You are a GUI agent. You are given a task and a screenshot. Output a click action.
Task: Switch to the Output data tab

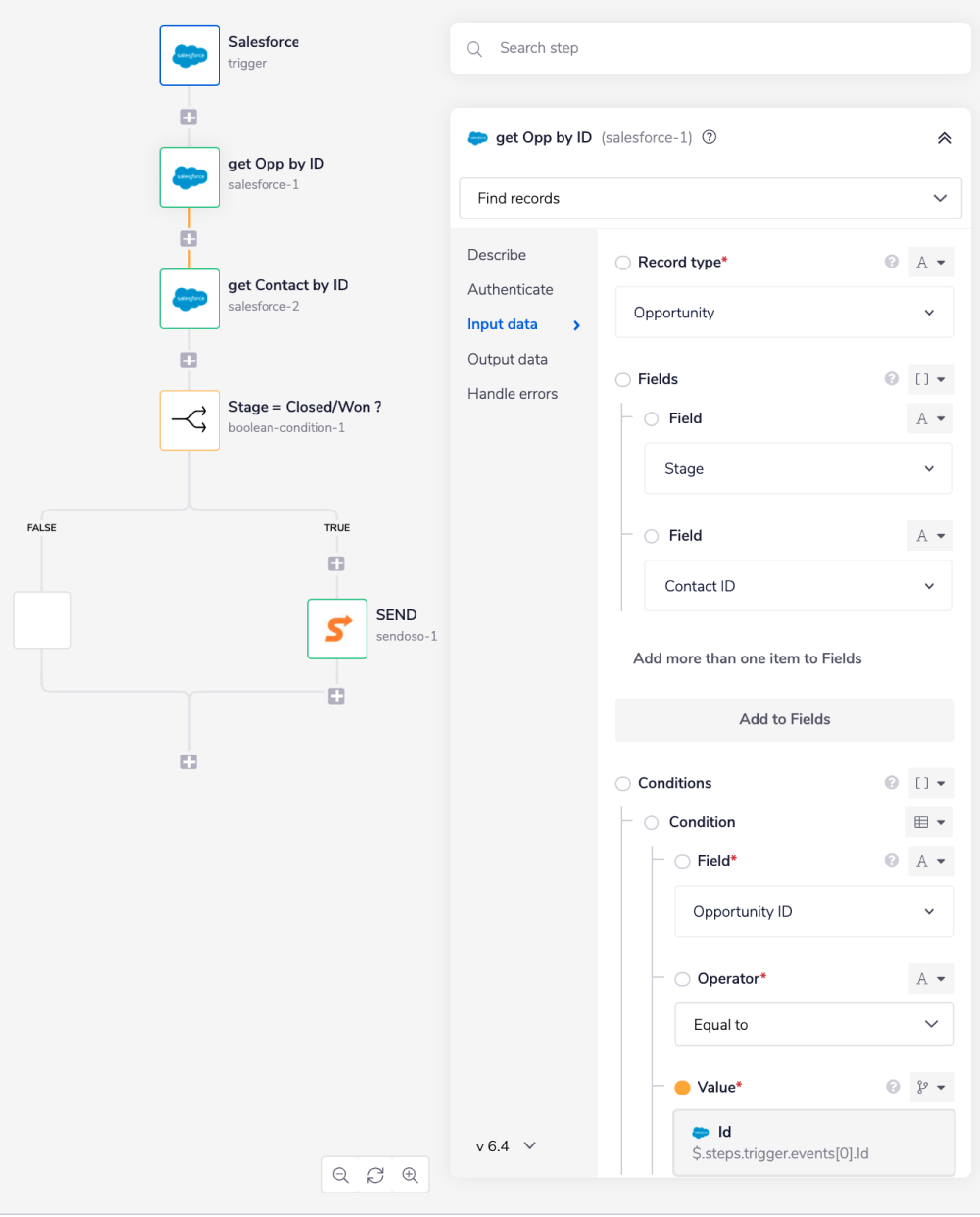[508, 360]
